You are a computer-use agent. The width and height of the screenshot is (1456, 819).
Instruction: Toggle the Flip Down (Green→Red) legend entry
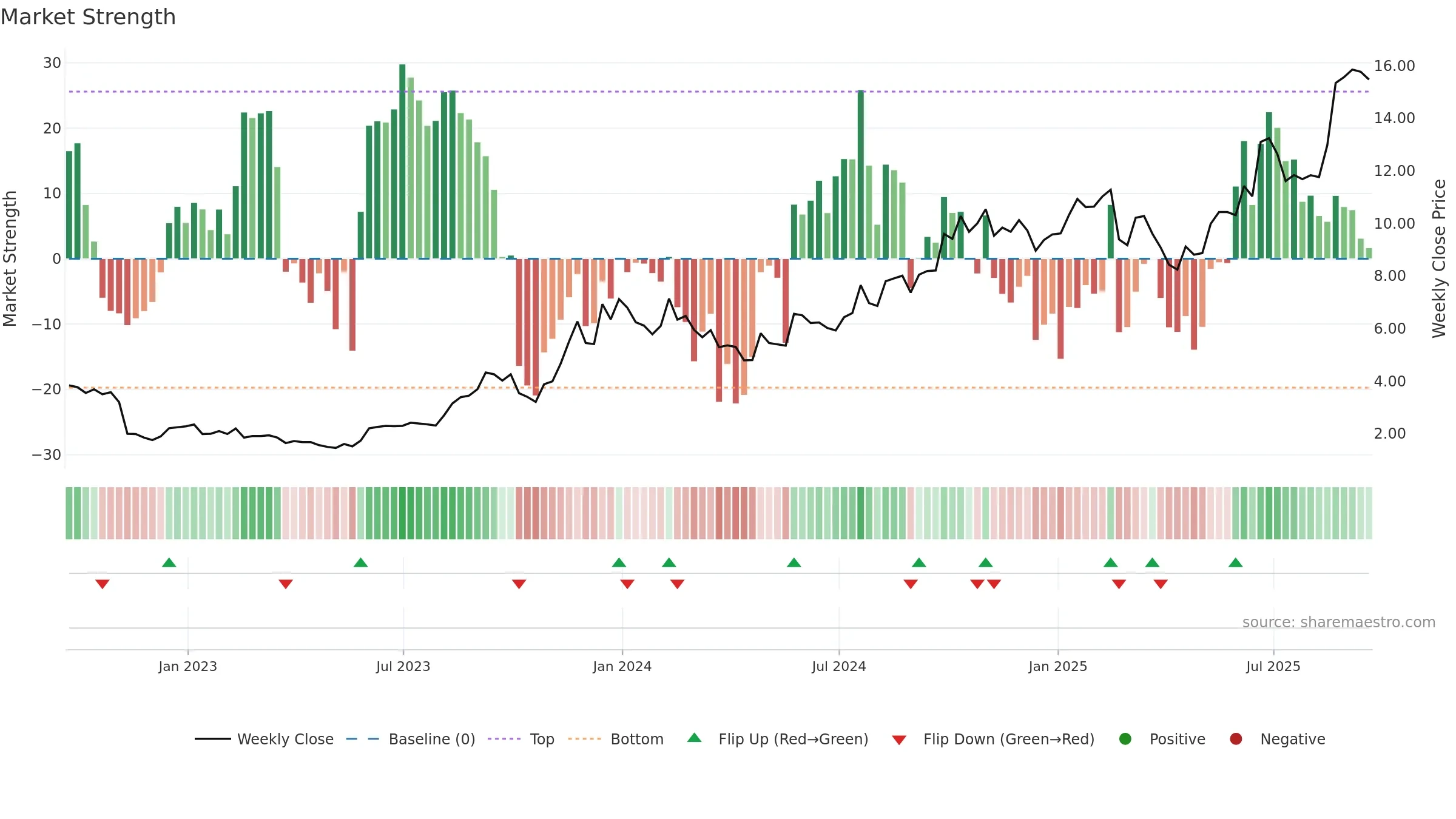(993, 739)
